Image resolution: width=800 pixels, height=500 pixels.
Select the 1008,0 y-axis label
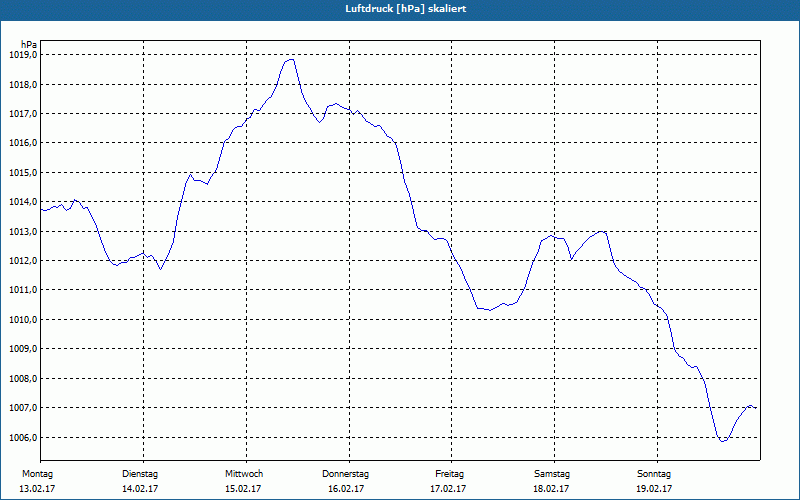click(23, 379)
